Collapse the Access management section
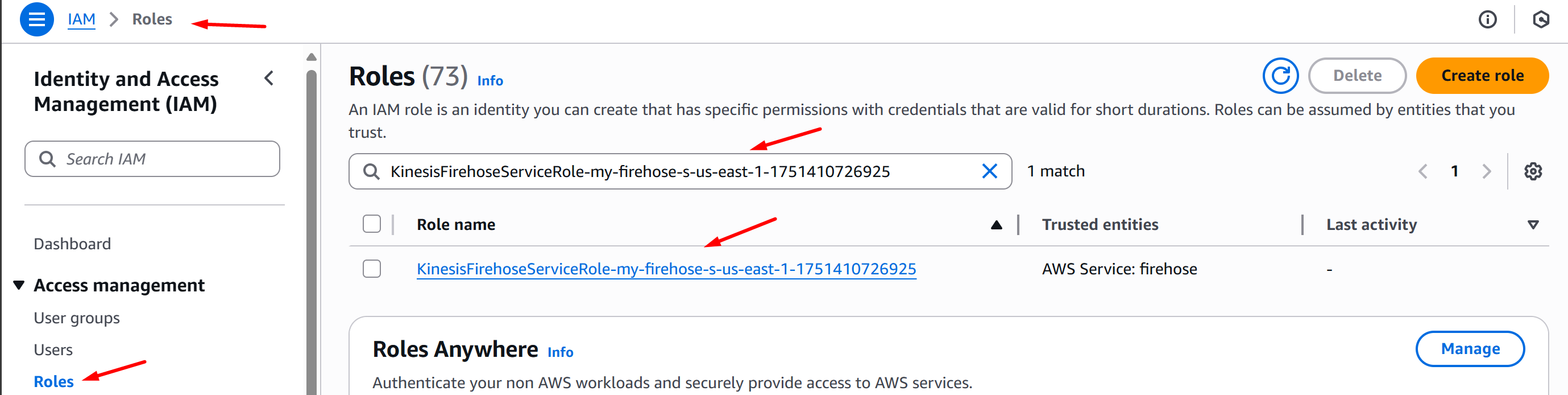Image resolution: width=1568 pixels, height=395 pixels. [x=19, y=285]
